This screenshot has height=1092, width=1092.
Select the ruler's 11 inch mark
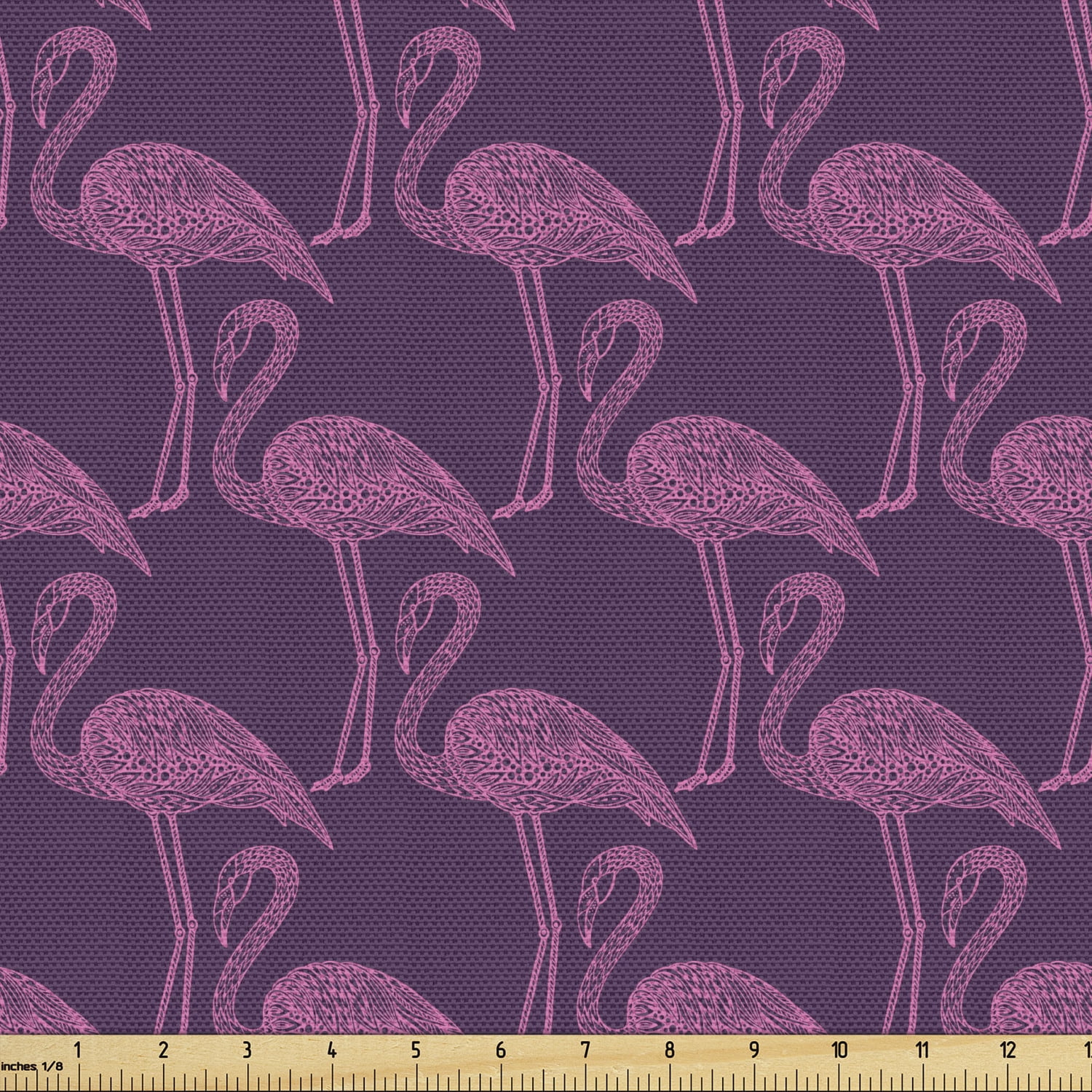tap(923, 1049)
